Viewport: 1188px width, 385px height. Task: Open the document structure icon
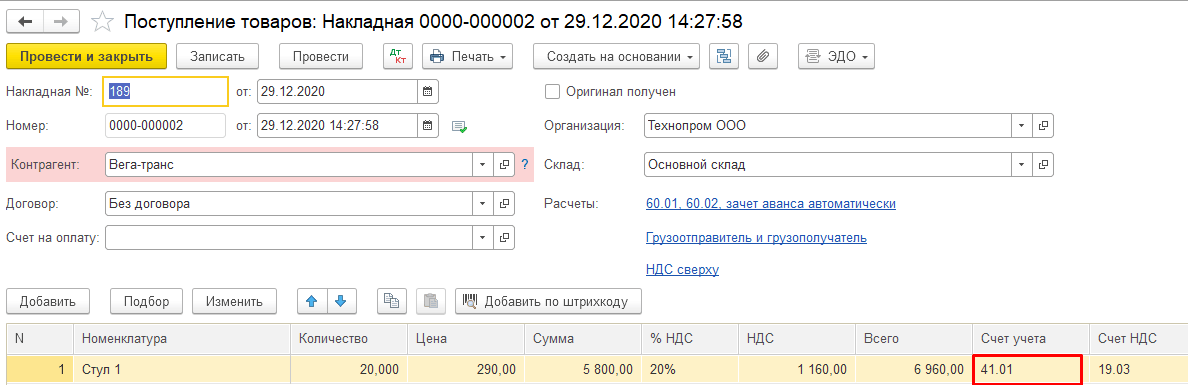(x=724, y=56)
